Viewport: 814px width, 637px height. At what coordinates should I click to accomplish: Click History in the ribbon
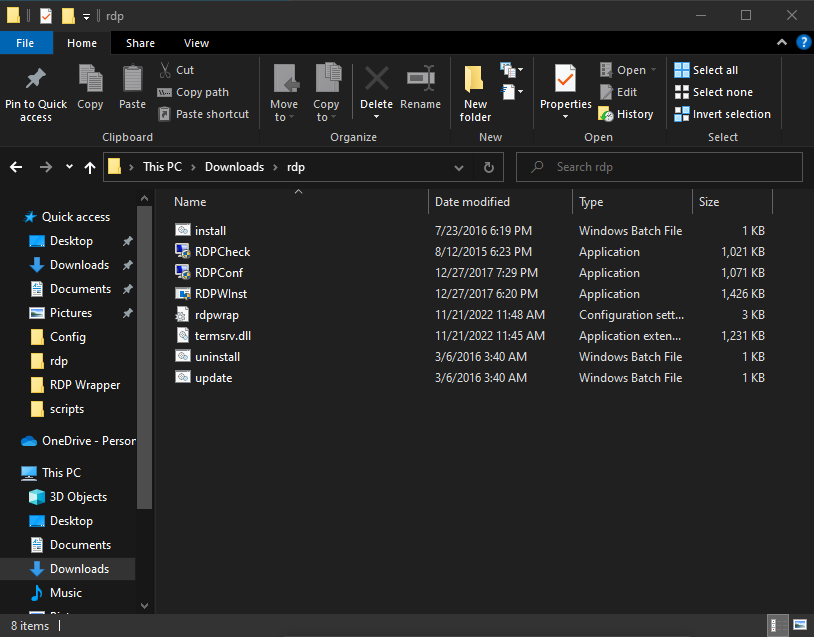pos(626,114)
